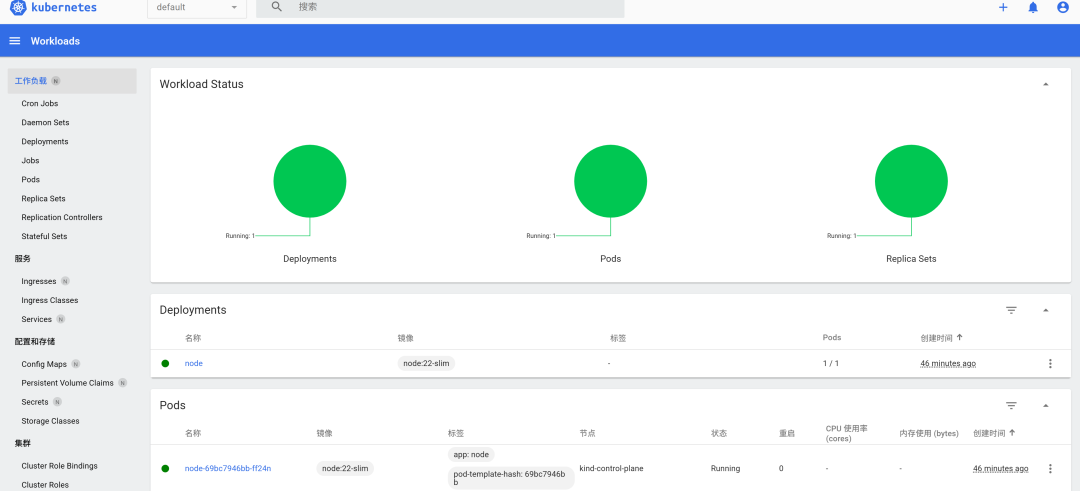Open pod node-69bc7946bb-ff24n link
Screen dimensions: 1080x491
(227, 468)
